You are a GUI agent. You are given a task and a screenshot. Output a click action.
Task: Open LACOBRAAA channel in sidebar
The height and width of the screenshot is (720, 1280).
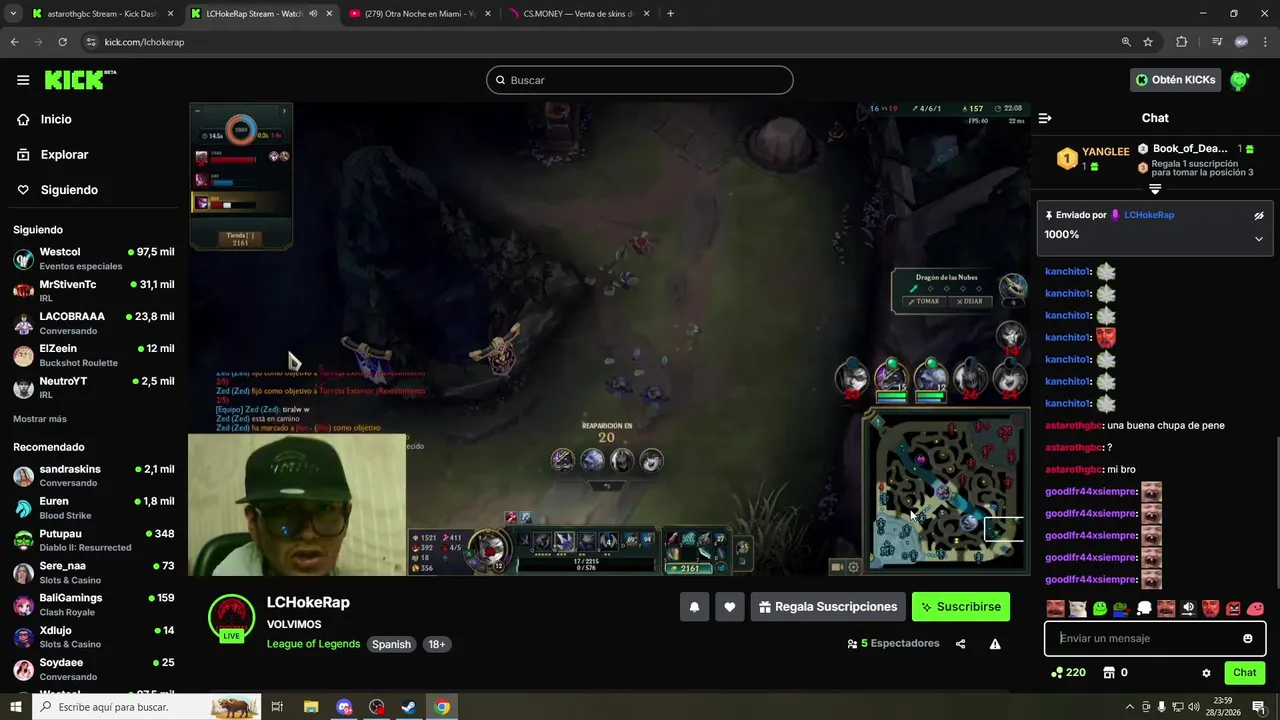(x=94, y=323)
